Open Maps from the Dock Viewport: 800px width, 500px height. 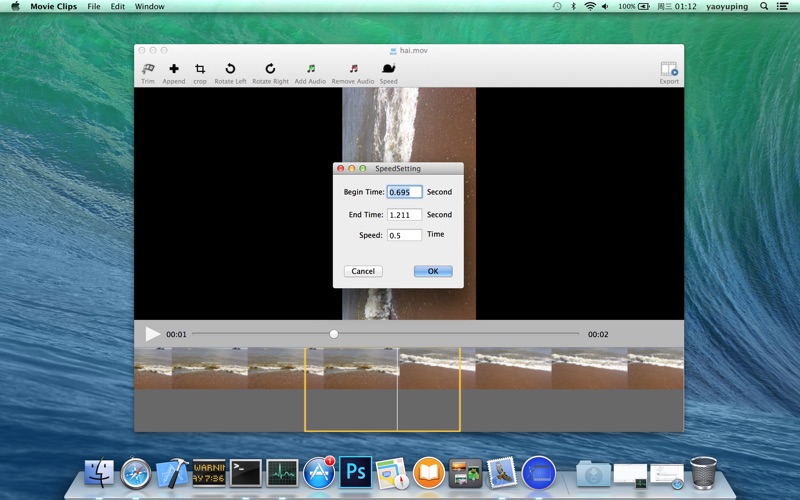click(x=392, y=473)
